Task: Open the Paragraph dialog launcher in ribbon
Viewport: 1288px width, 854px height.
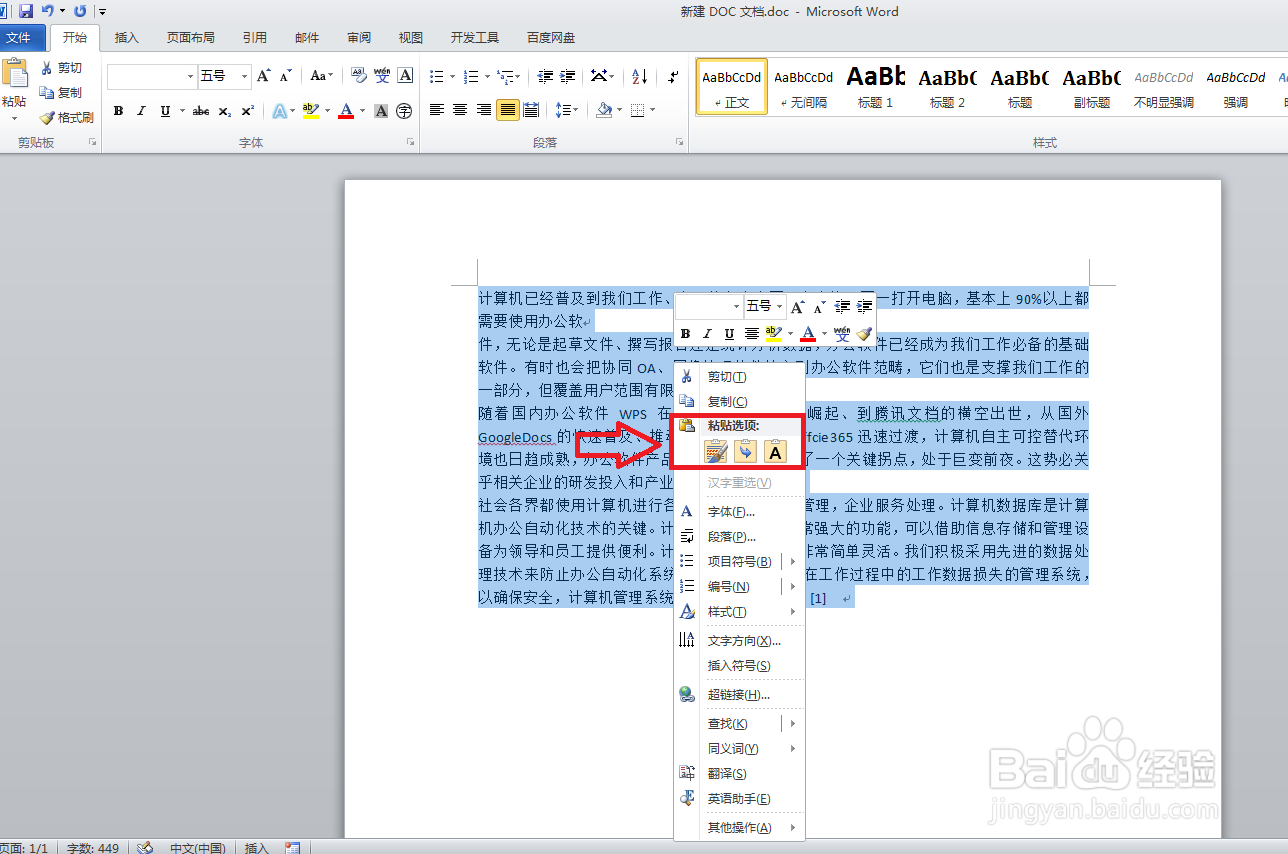Action: pyautogui.click(x=679, y=143)
